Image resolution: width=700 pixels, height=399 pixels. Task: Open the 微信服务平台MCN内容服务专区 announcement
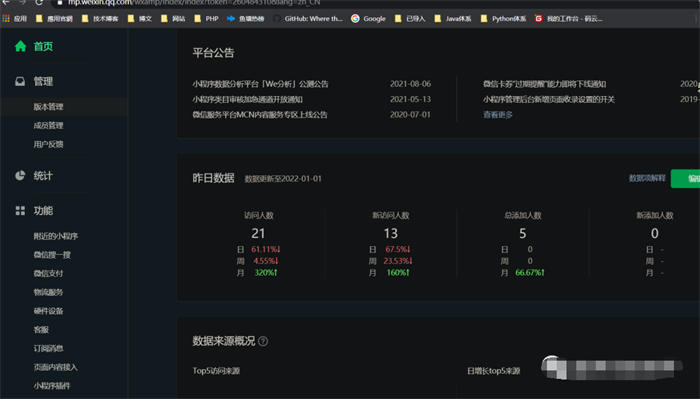tap(260, 115)
